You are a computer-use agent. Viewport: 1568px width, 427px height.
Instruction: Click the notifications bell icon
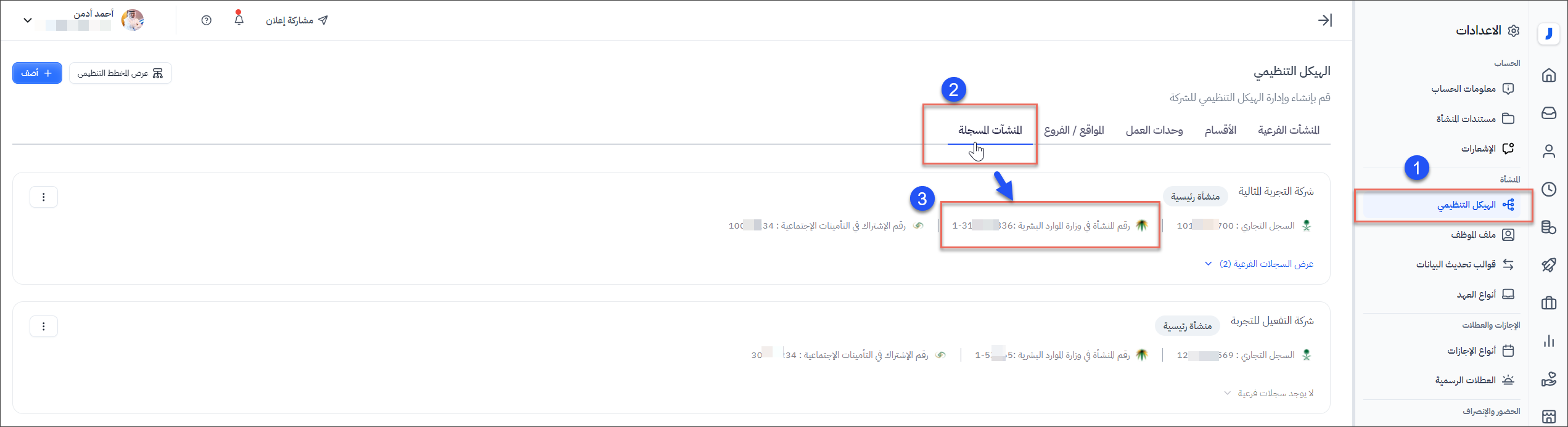pyautogui.click(x=239, y=20)
